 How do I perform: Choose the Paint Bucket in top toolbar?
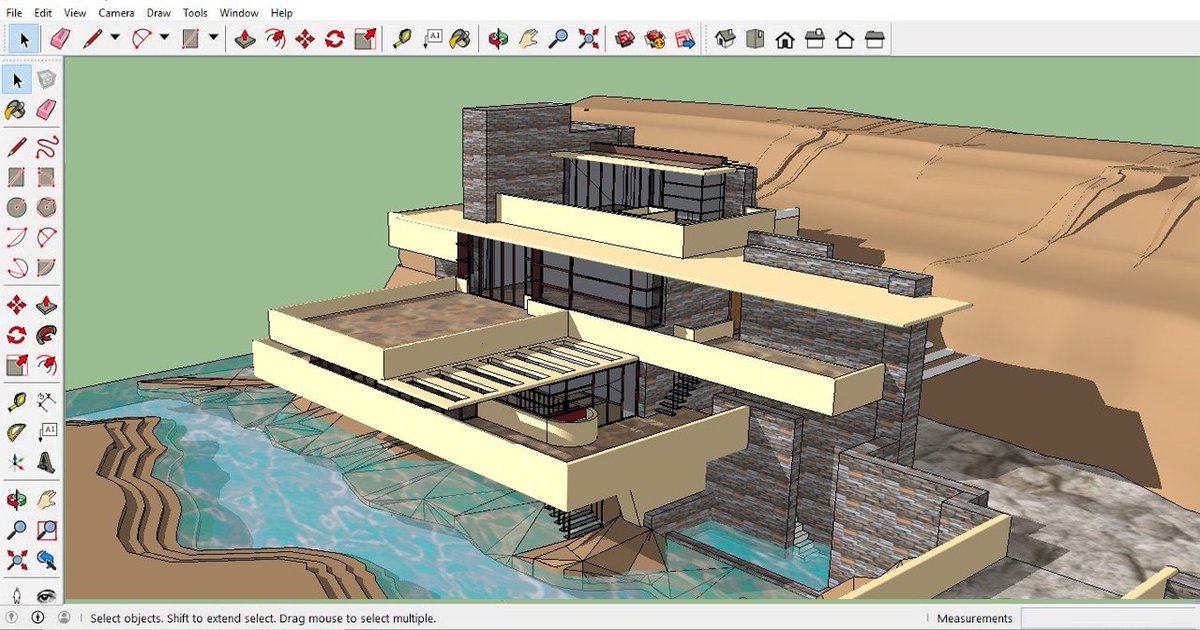(461, 39)
